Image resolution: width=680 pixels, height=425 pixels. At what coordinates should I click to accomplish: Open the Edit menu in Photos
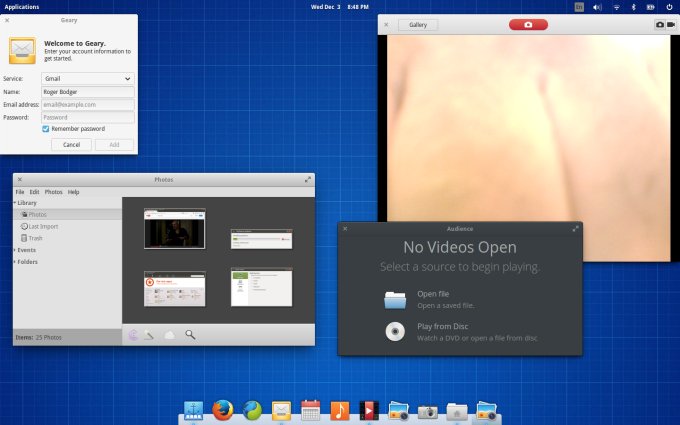coord(34,192)
